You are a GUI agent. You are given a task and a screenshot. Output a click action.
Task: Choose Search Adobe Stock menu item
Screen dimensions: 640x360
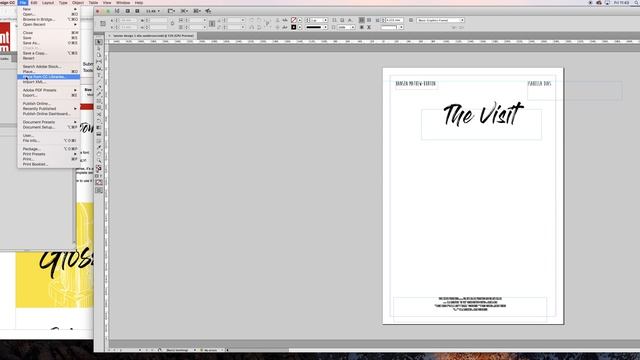click(50, 67)
